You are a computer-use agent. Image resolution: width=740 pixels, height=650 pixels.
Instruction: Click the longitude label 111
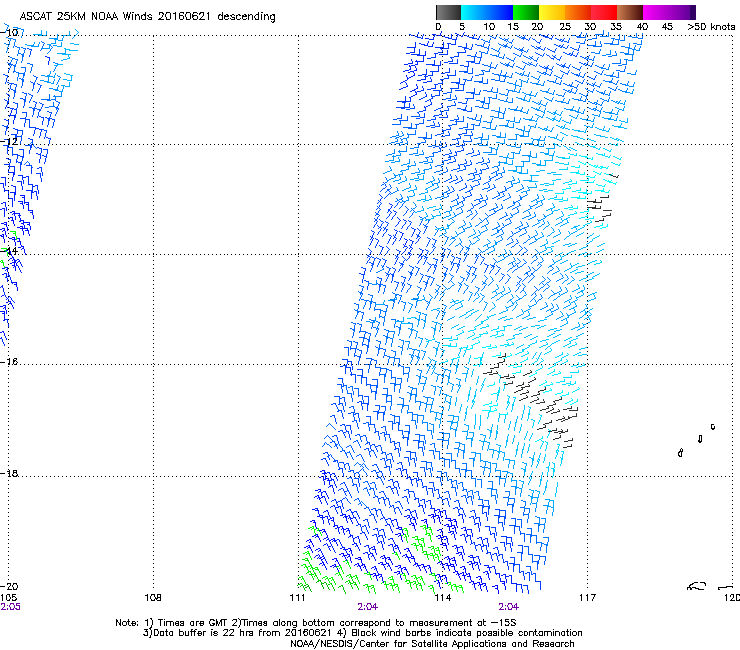click(297, 598)
